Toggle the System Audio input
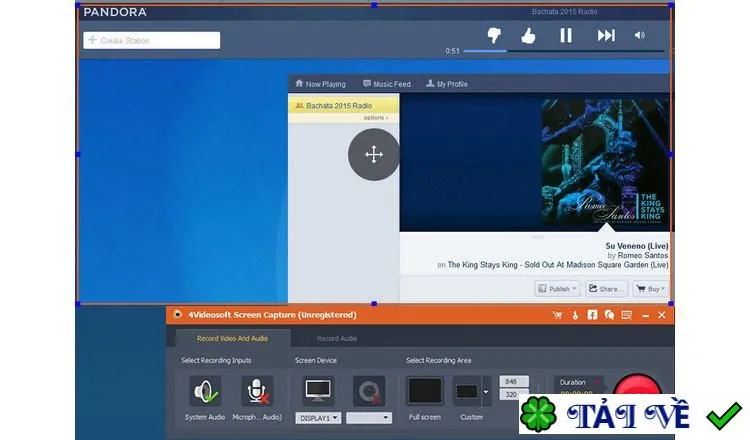This screenshot has height=440, width=750. [x=205, y=391]
